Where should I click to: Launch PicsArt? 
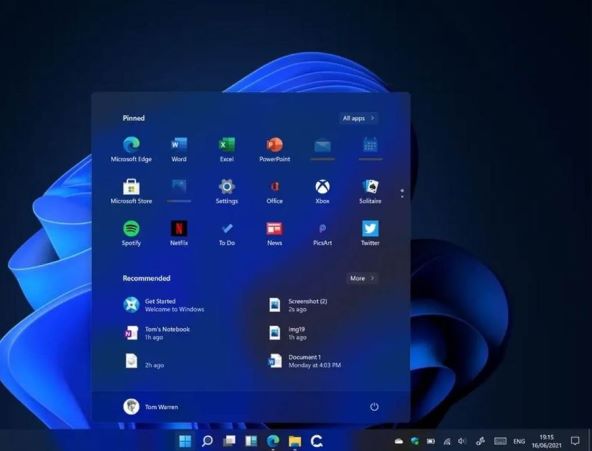pos(322,233)
